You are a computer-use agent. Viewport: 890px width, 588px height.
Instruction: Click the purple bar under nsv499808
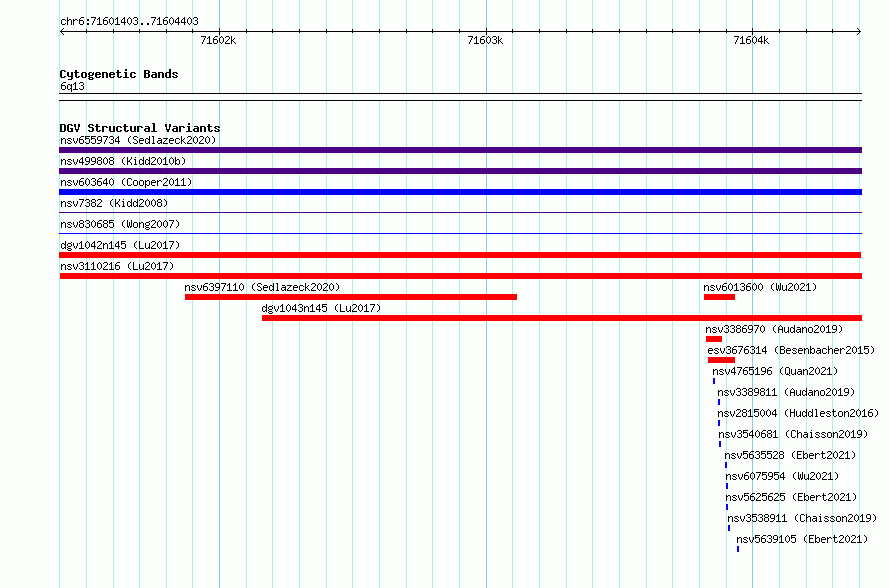coord(460,171)
